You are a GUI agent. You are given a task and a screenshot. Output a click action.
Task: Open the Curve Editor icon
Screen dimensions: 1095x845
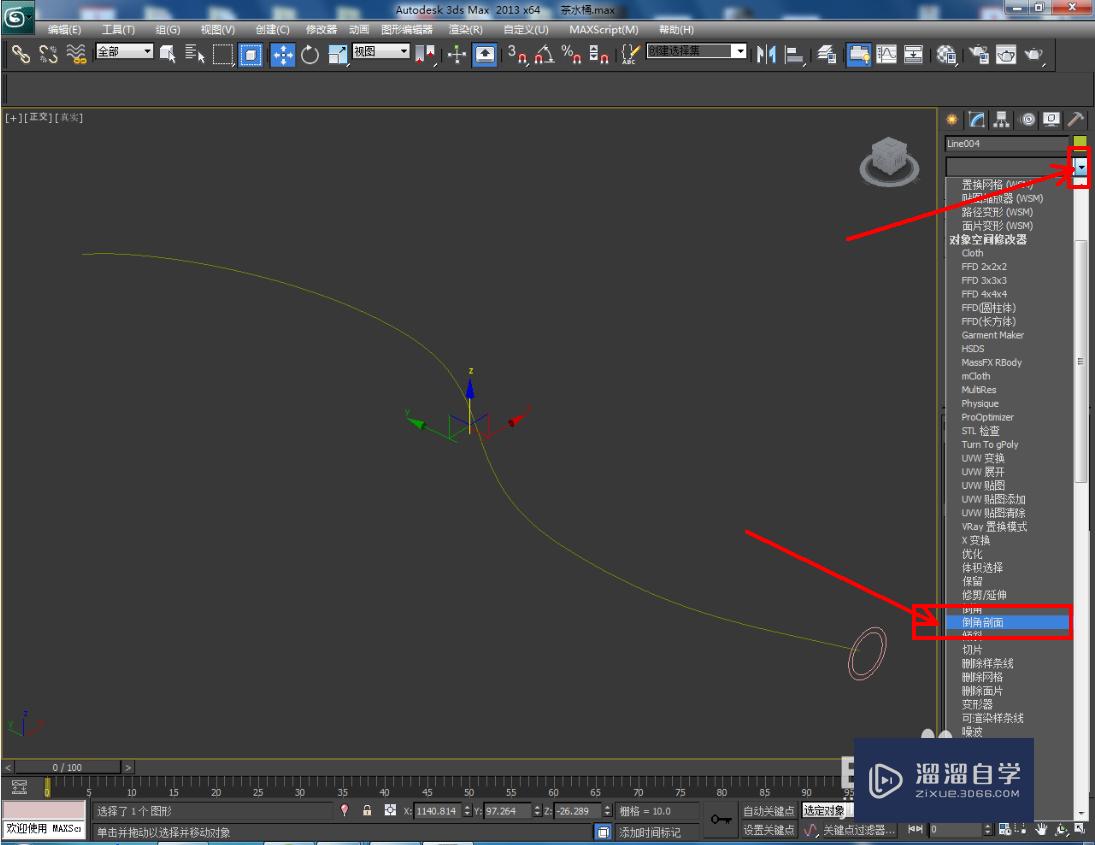pyautogui.click(x=886, y=54)
